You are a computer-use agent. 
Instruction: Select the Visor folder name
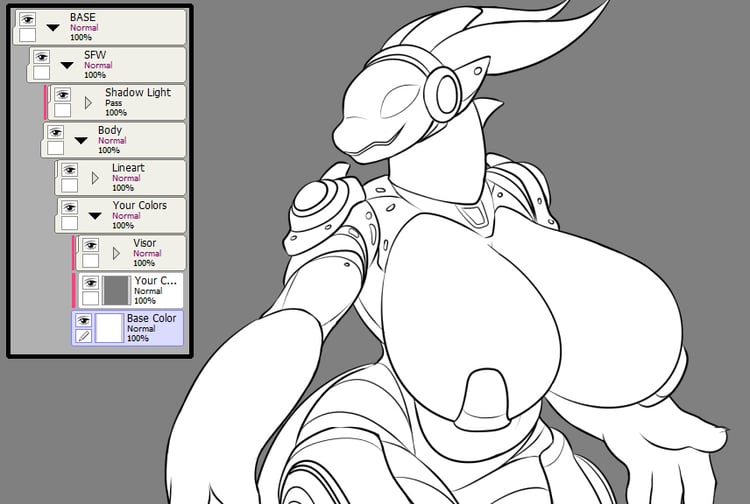pos(145,243)
